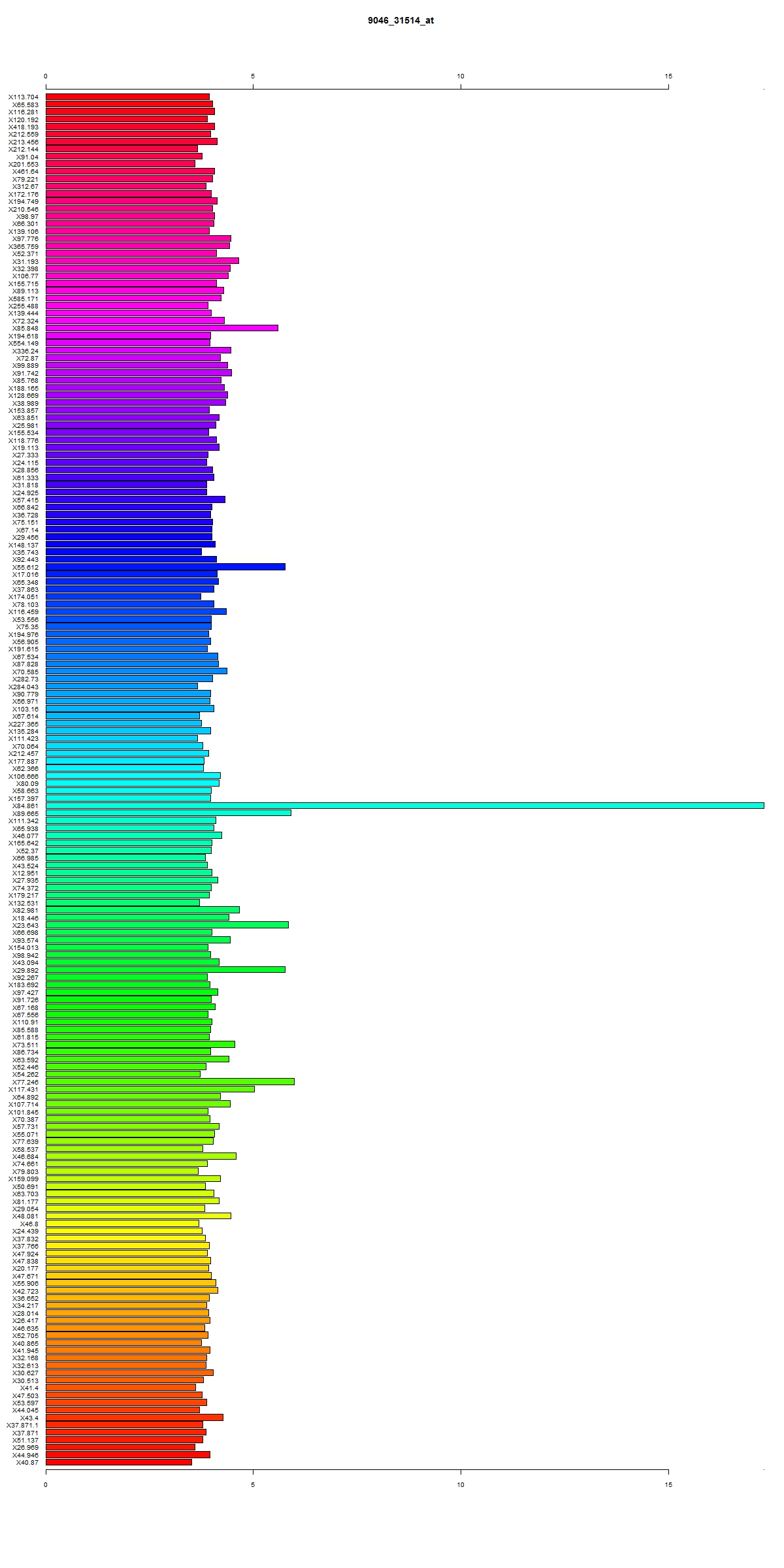Select the X65.583 label
The image size is (784, 1568).
click(25, 105)
